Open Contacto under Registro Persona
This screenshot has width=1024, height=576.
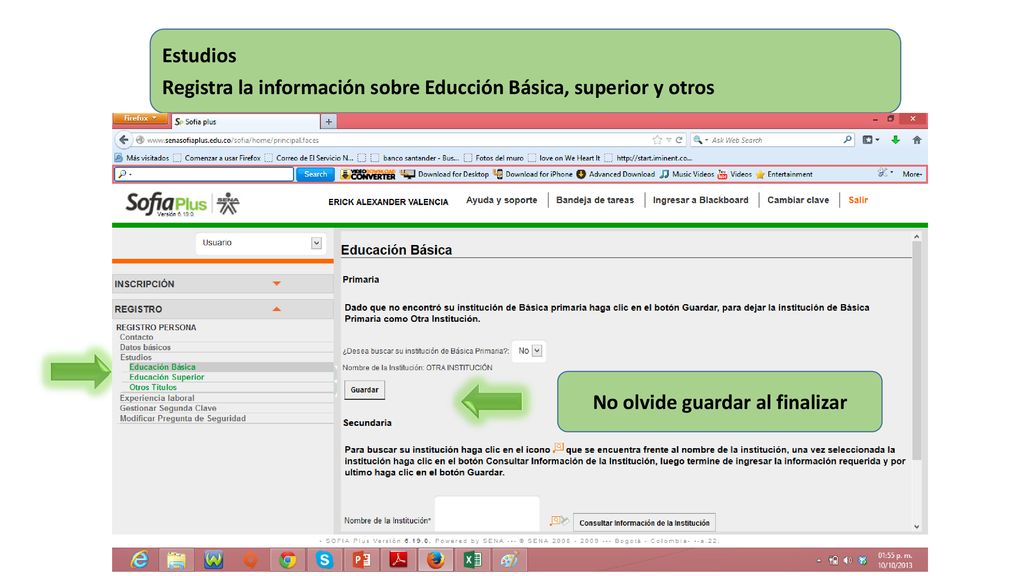pos(136,338)
